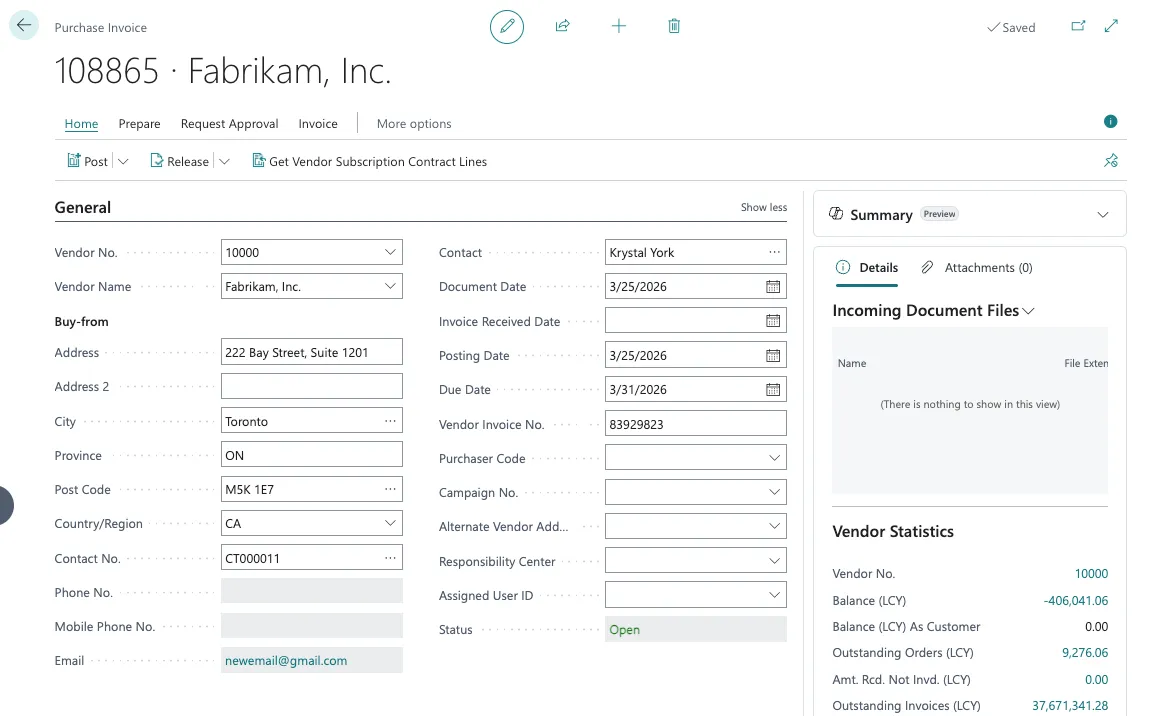This screenshot has height=716, width=1165.
Task: Click Show less link
Action: coord(763,207)
